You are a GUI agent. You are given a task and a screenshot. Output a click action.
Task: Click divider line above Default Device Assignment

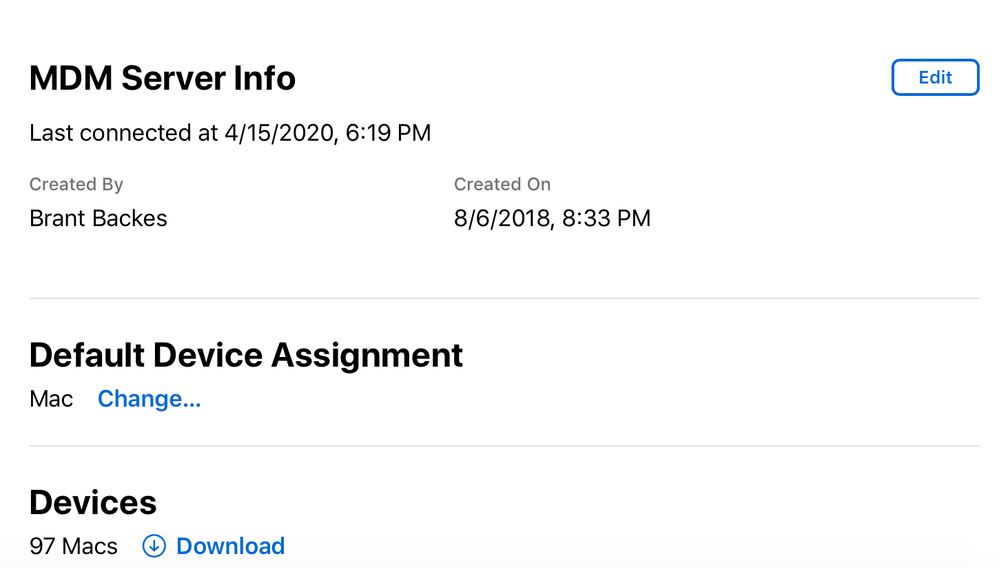(504, 298)
